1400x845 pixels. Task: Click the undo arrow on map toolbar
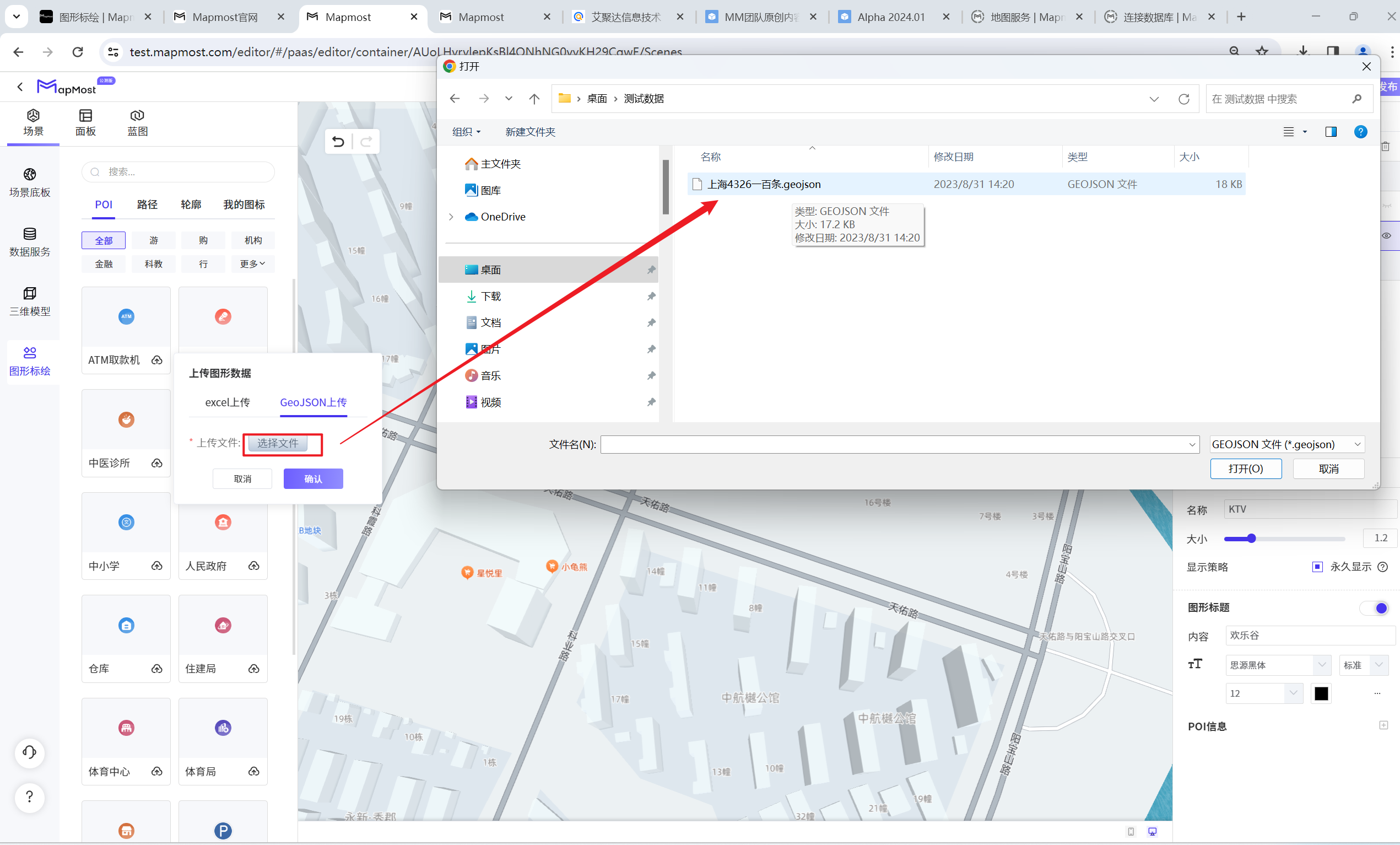point(338,142)
